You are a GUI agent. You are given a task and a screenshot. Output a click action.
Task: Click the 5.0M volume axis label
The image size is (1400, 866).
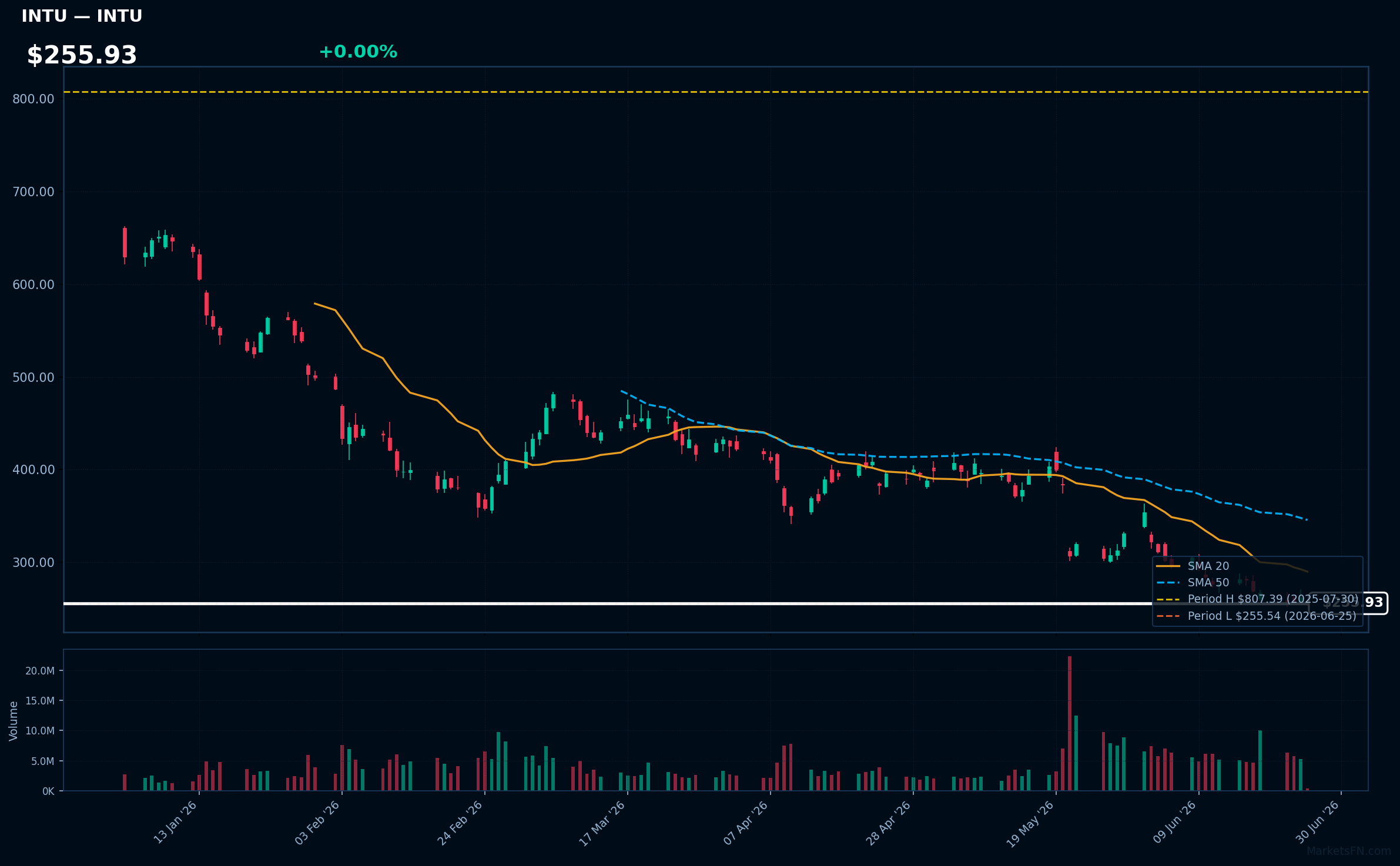point(43,761)
